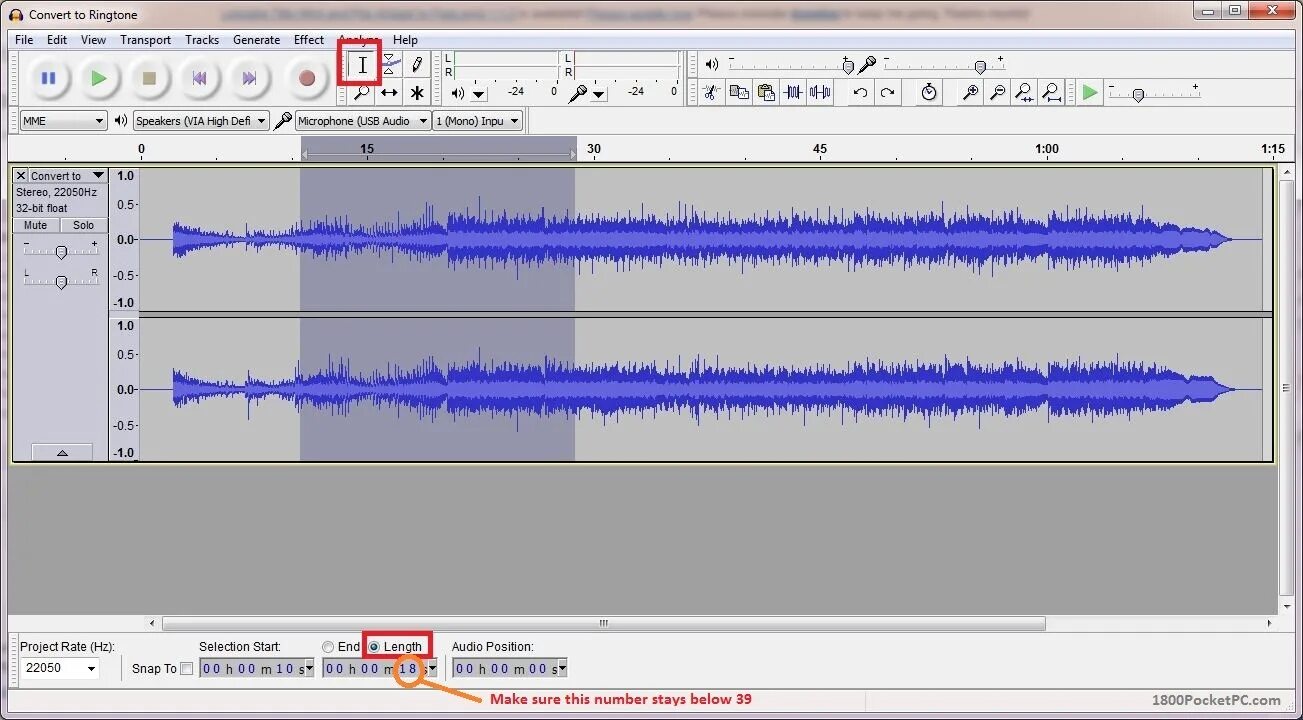
Task: Open the Help menu
Action: pos(405,40)
